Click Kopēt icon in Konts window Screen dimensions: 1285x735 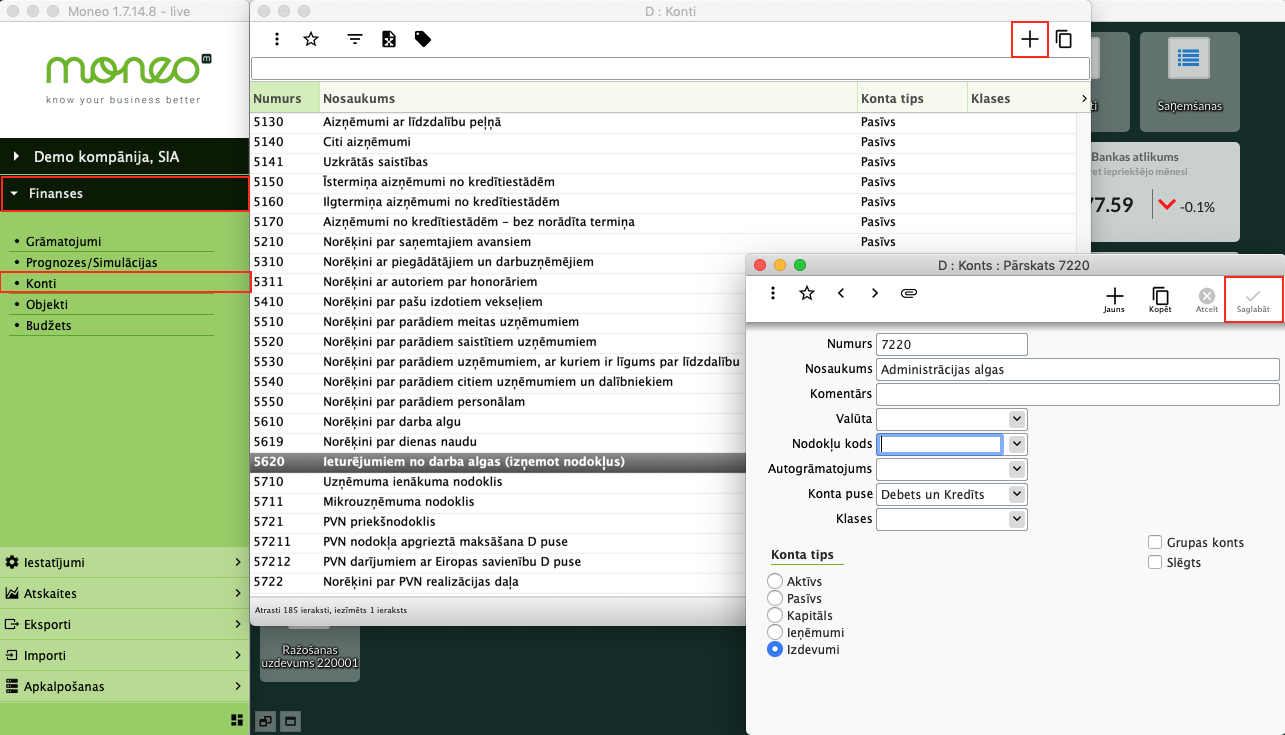[1160, 299]
